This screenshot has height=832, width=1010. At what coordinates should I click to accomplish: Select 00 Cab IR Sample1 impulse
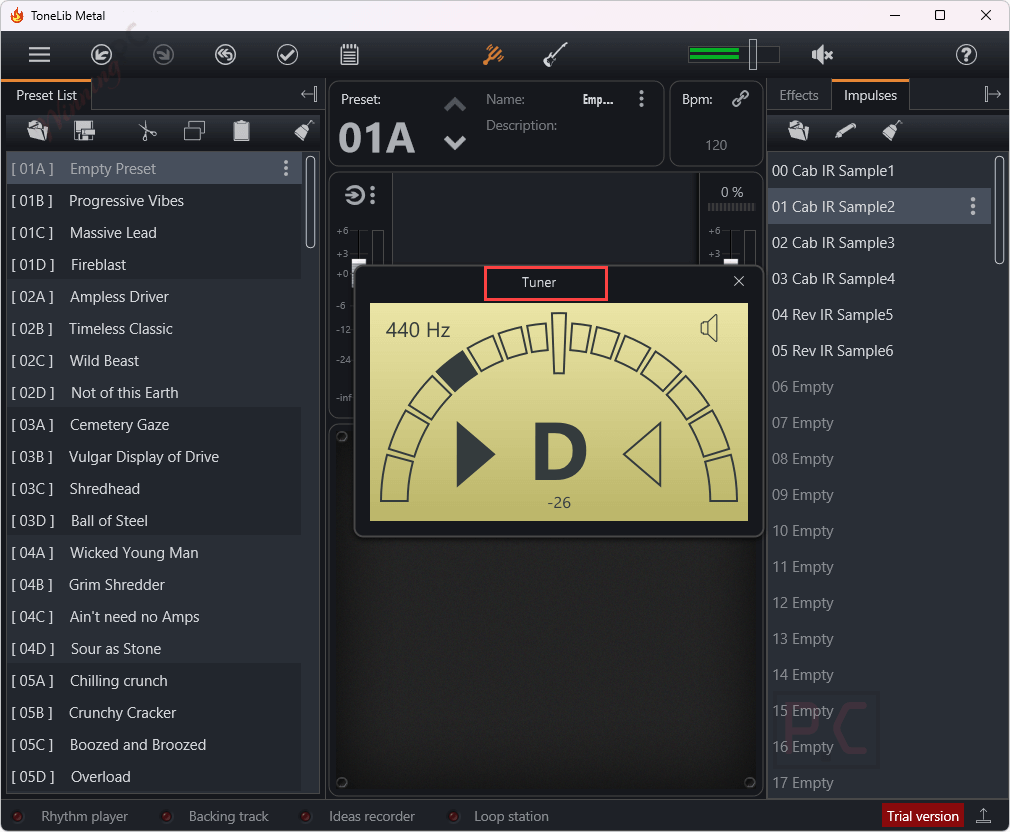[x=879, y=171]
